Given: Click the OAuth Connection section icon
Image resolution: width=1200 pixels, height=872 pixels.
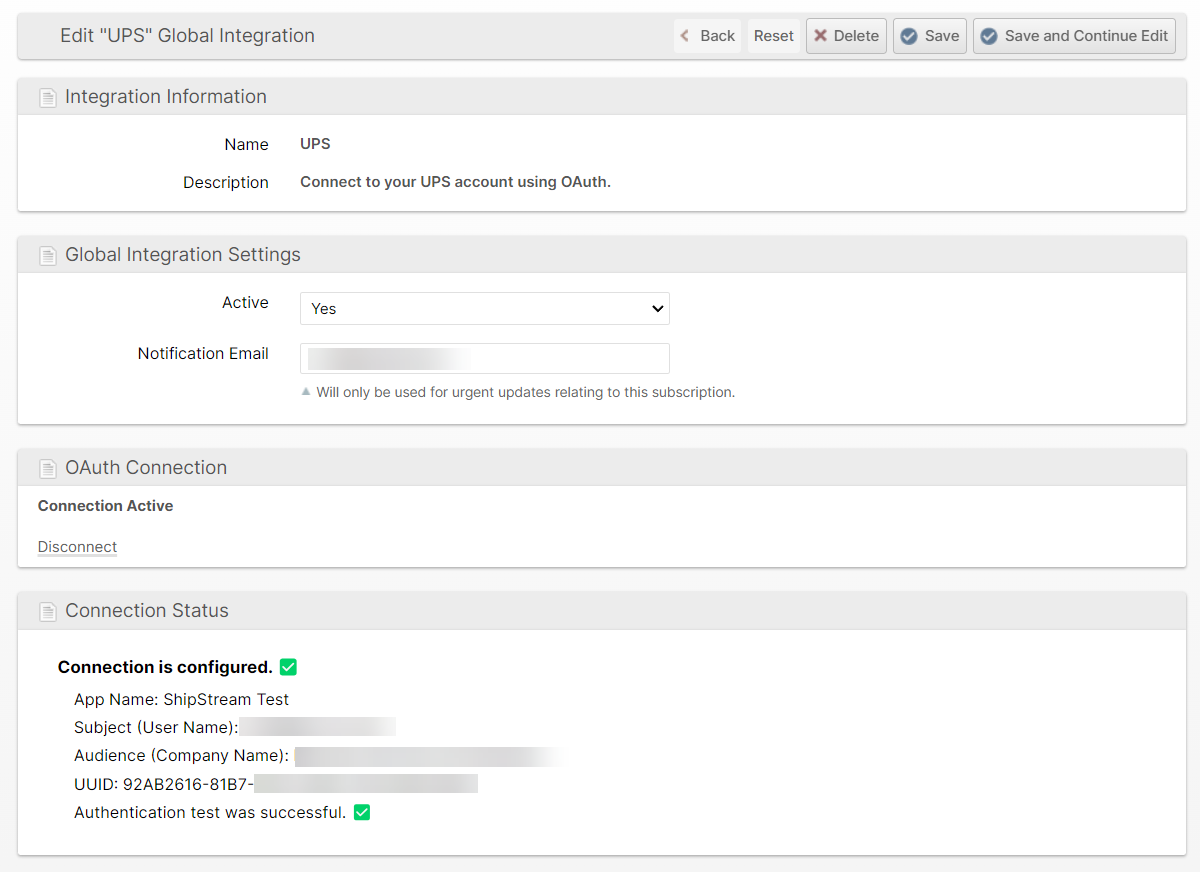Looking at the screenshot, I should click(47, 469).
